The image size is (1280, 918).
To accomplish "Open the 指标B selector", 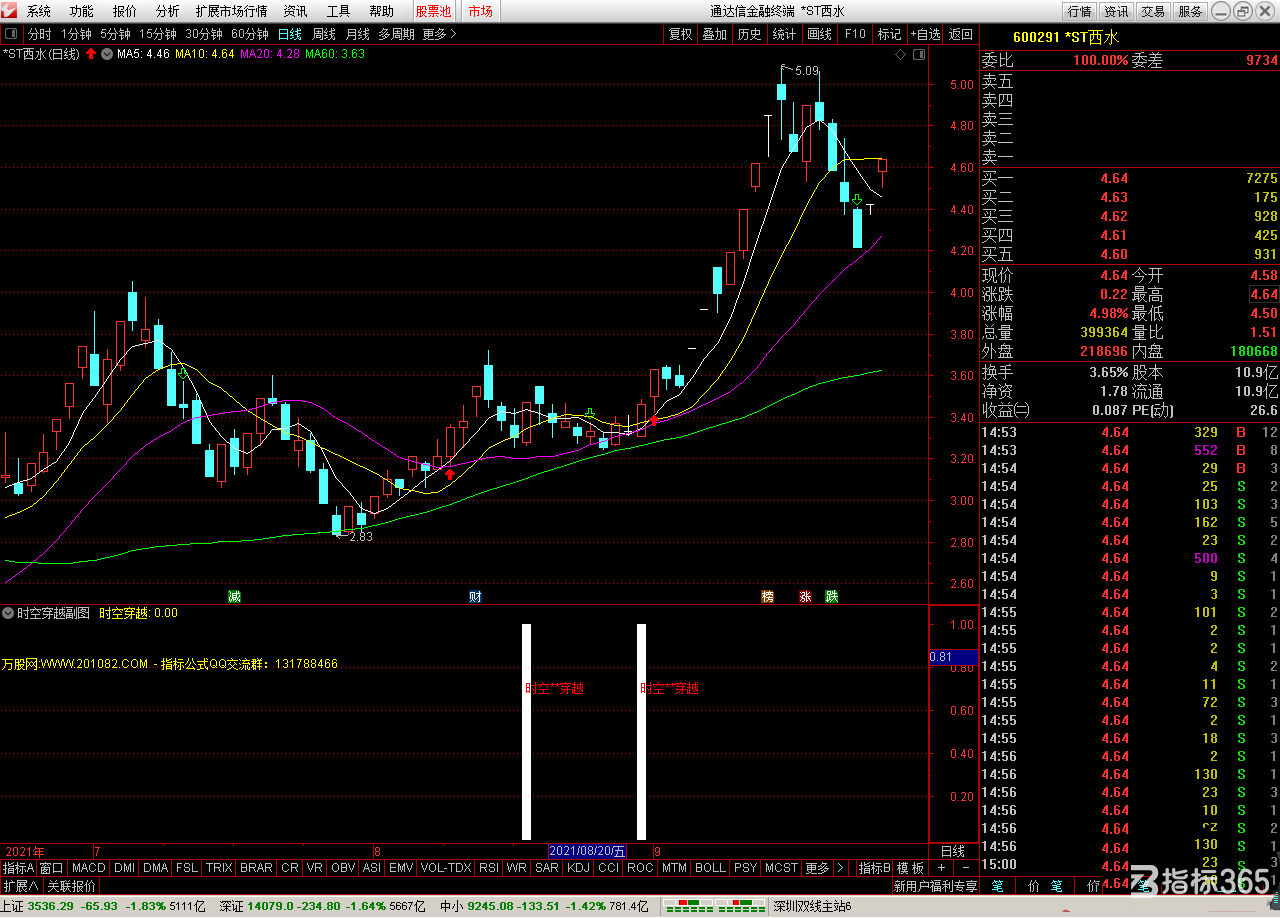I will (875, 868).
